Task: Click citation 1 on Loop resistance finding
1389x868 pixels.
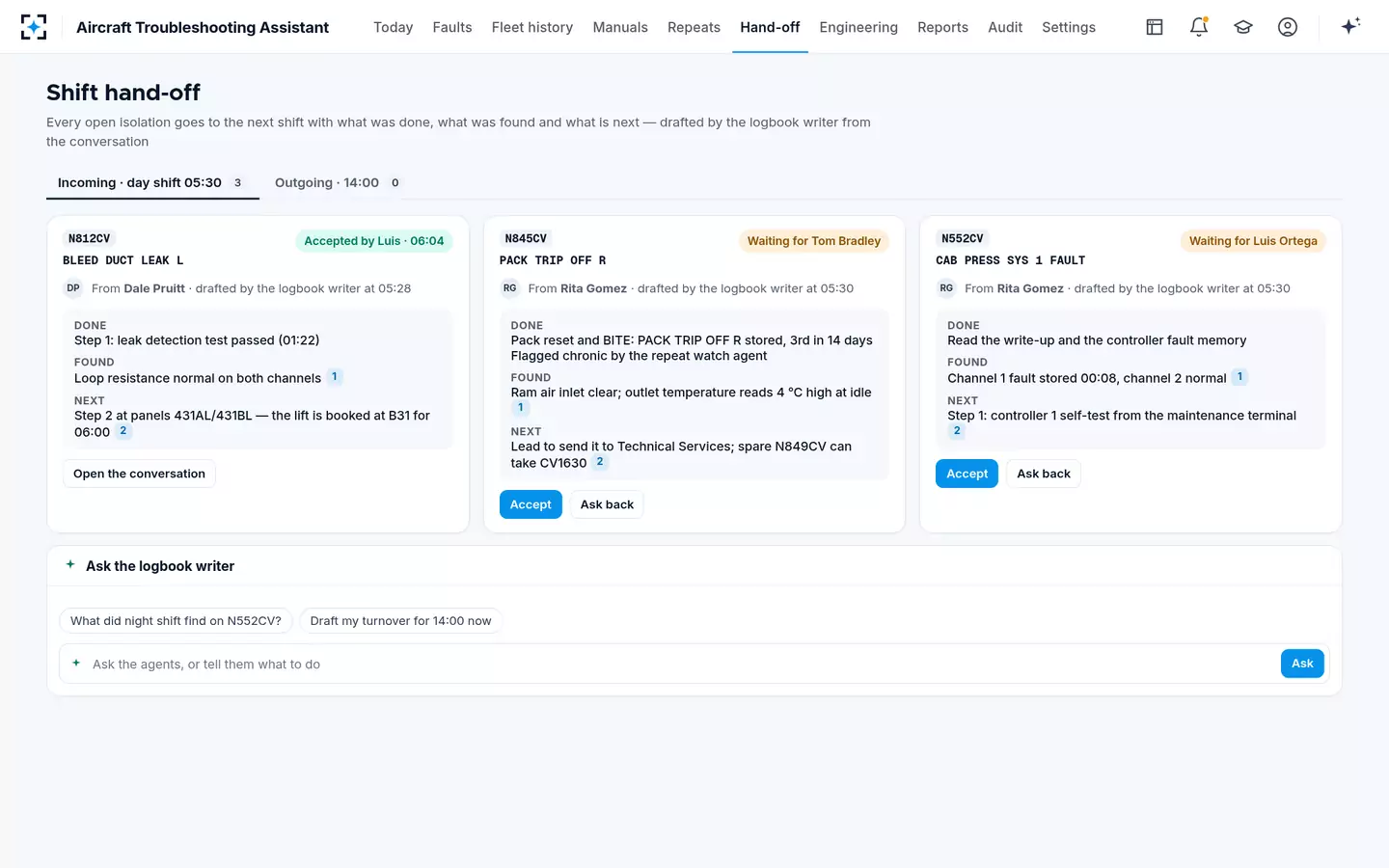Action: tap(335, 377)
